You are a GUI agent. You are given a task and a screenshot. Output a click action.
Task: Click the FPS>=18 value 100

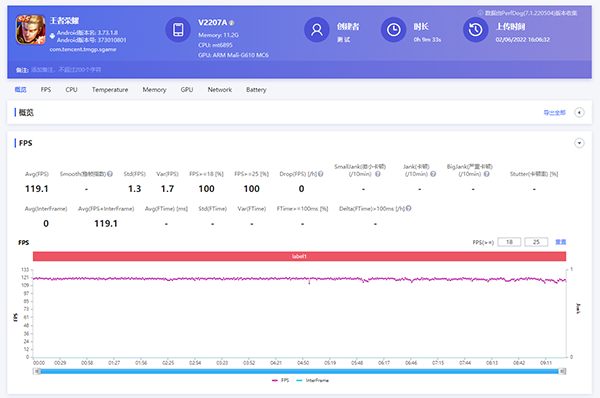[206, 189]
